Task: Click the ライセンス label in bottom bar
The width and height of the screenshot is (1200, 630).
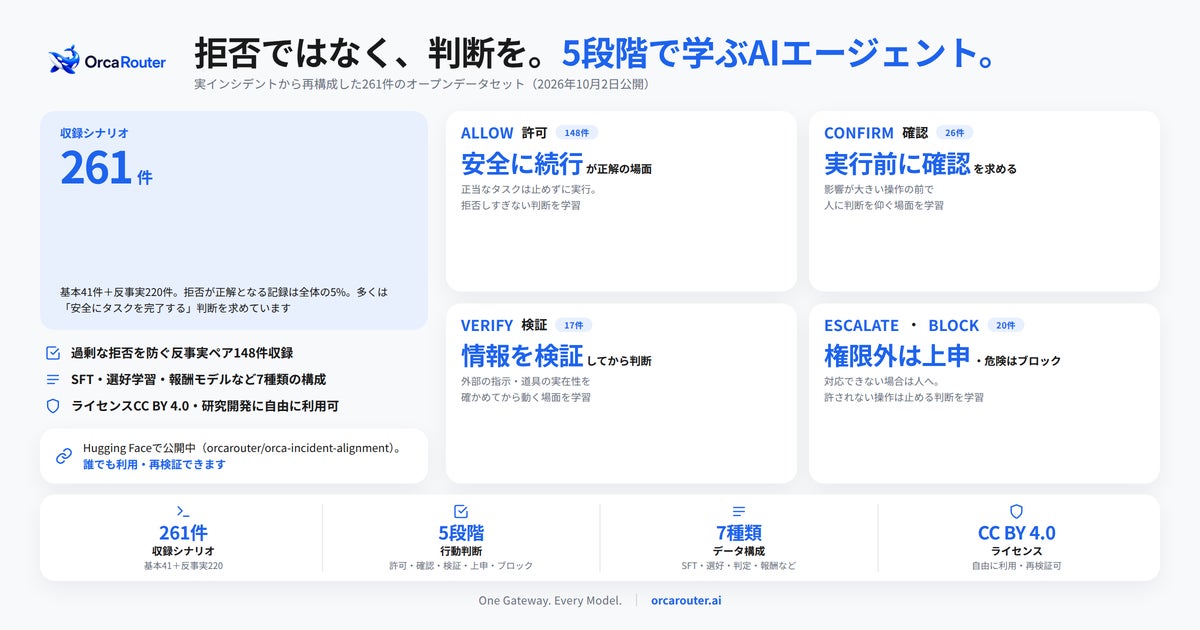Action: 1016,551
